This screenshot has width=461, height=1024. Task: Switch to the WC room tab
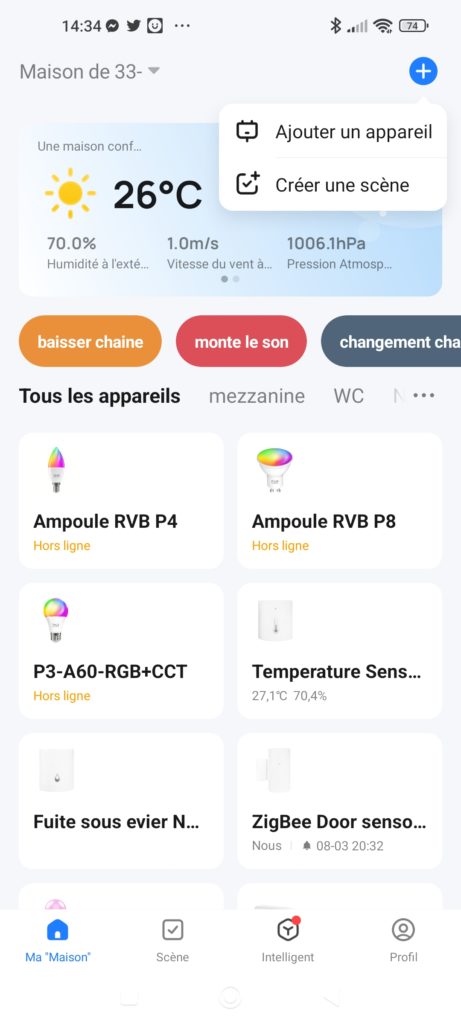[x=349, y=396]
